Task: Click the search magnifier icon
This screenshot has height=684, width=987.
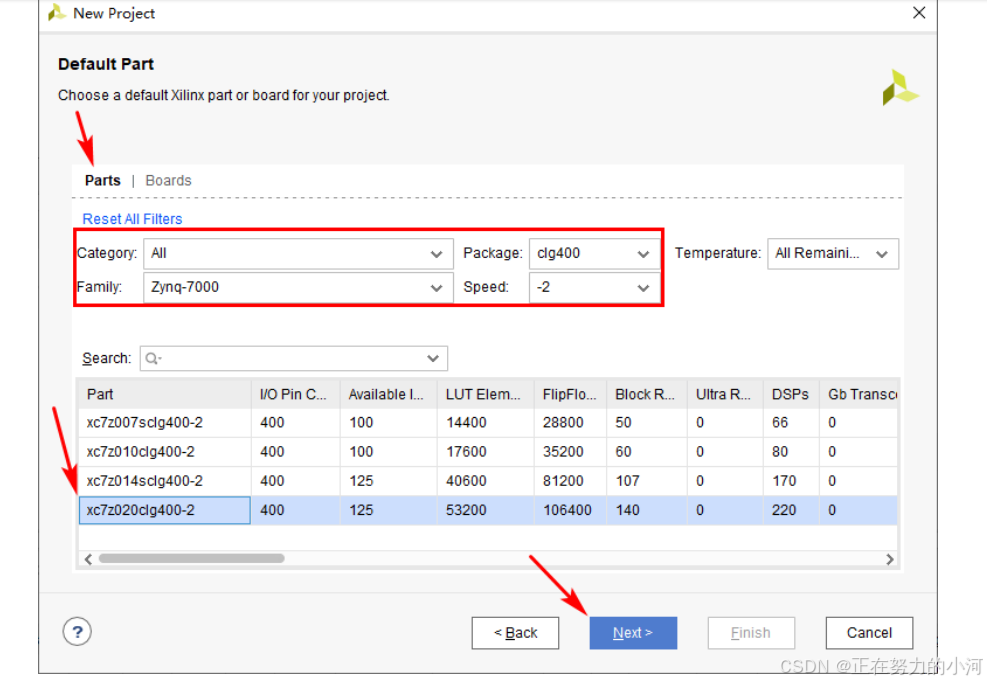Action: (152, 358)
